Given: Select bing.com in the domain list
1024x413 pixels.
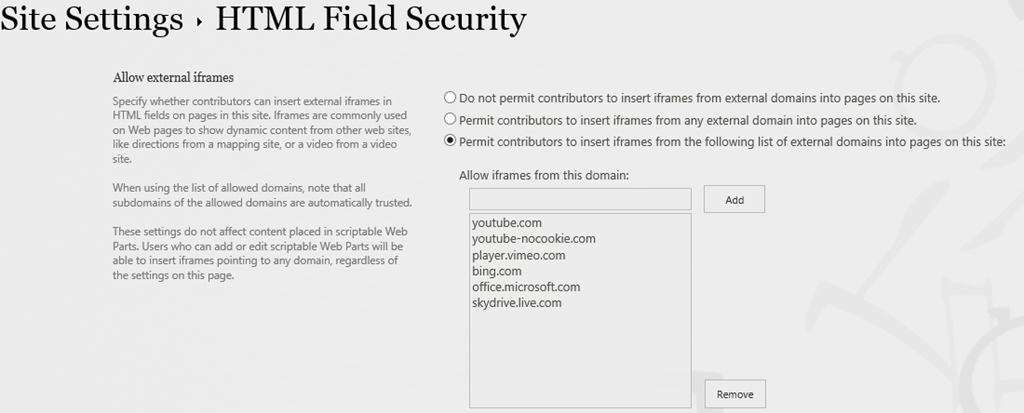Looking at the screenshot, I should [x=497, y=271].
